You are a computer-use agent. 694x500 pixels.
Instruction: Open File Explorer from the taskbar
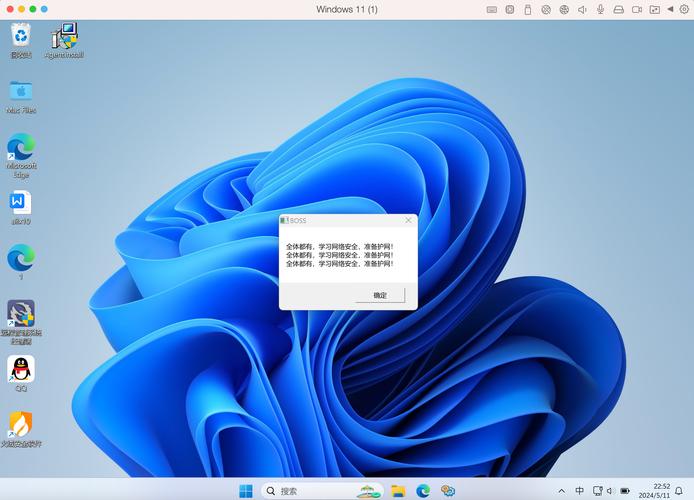point(398,491)
